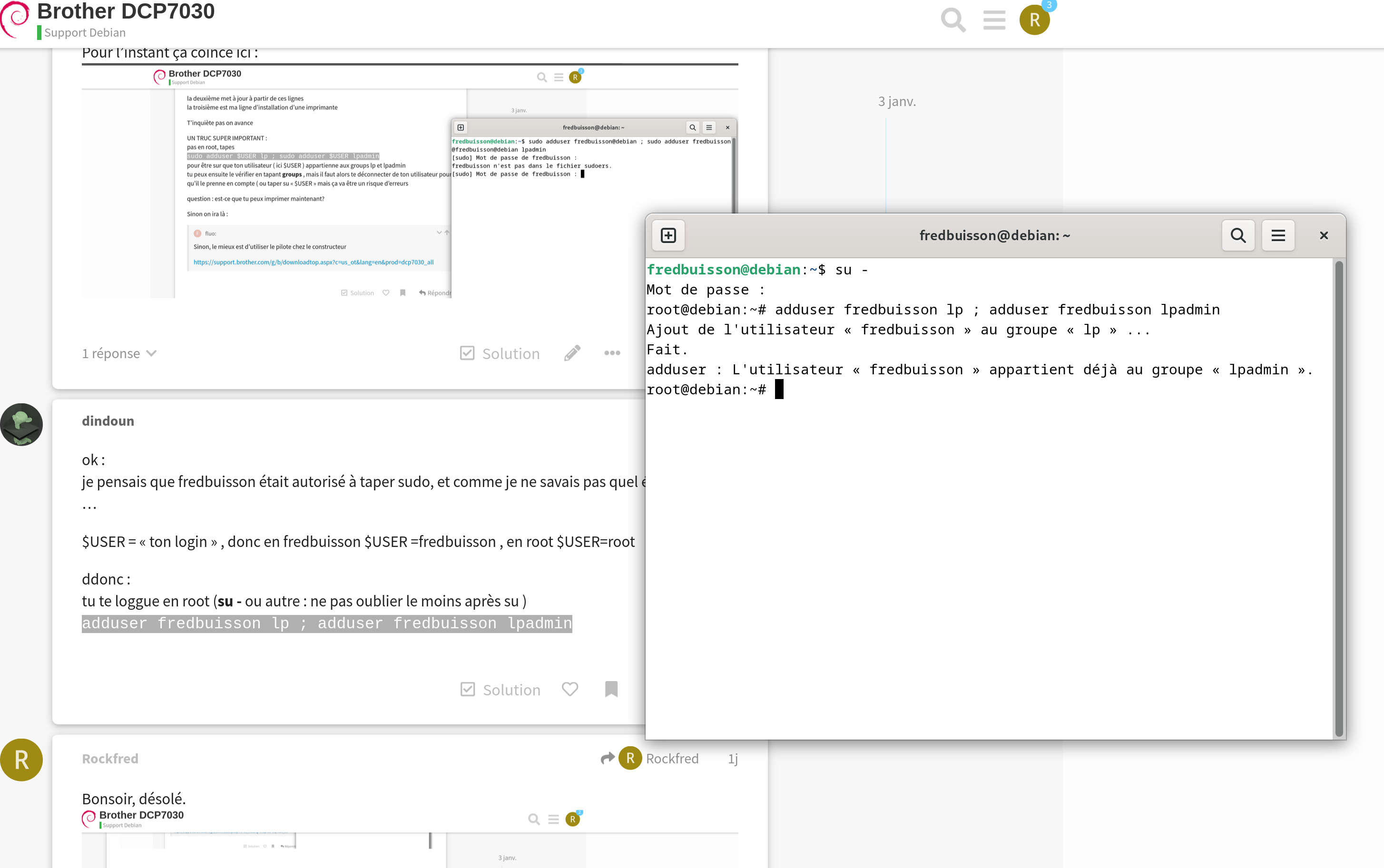Open the screenshot thumbnail in Rockfred's post
This screenshot has height=868, width=1384.
[410, 838]
